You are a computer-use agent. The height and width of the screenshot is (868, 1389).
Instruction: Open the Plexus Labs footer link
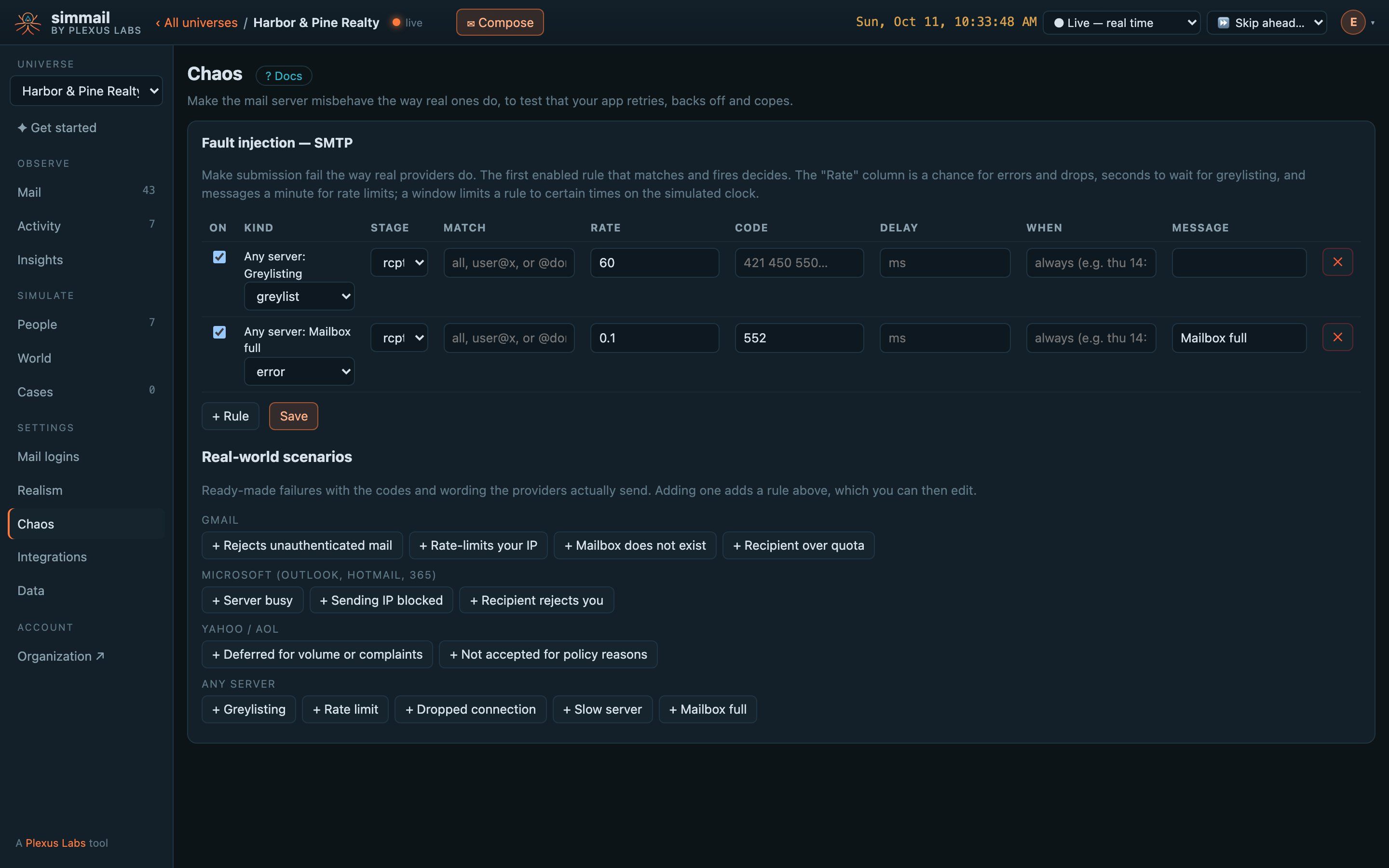[55, 843]
